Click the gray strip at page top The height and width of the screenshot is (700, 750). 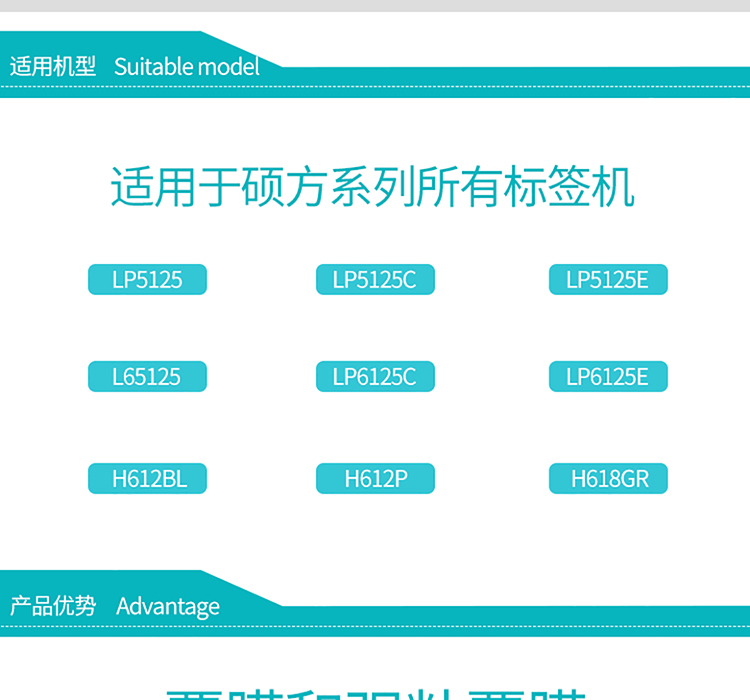pyautogui.click(x=375, y=5)
